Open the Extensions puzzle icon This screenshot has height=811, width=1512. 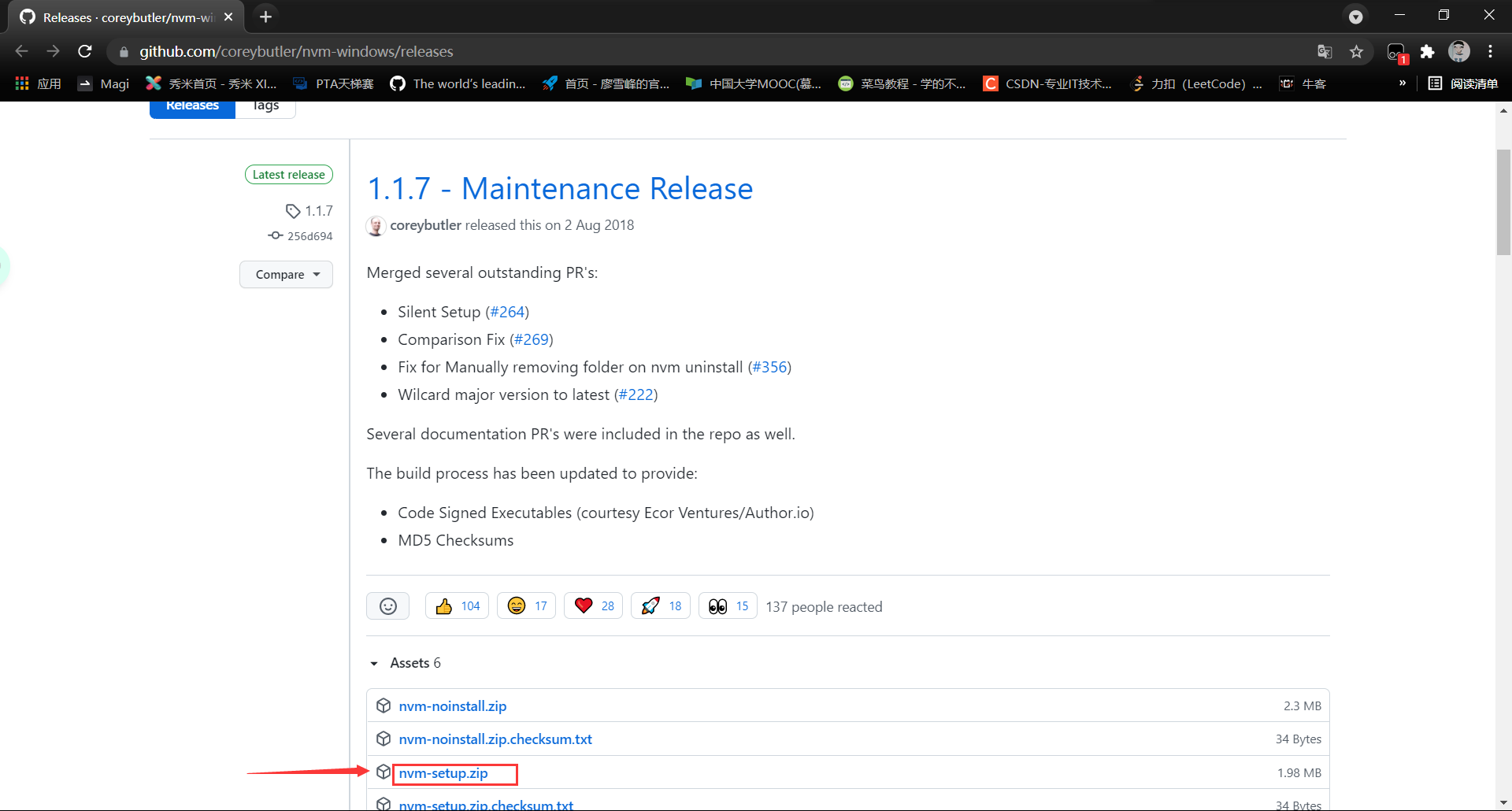1427,52
